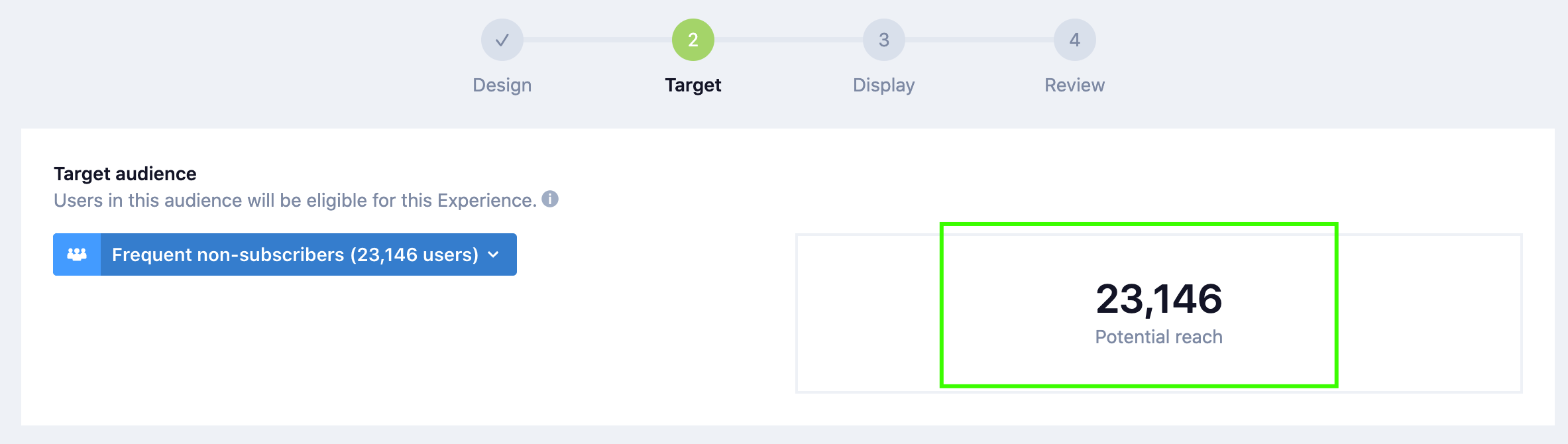
Task: Open the Design step label
Action: click(502, 85)
